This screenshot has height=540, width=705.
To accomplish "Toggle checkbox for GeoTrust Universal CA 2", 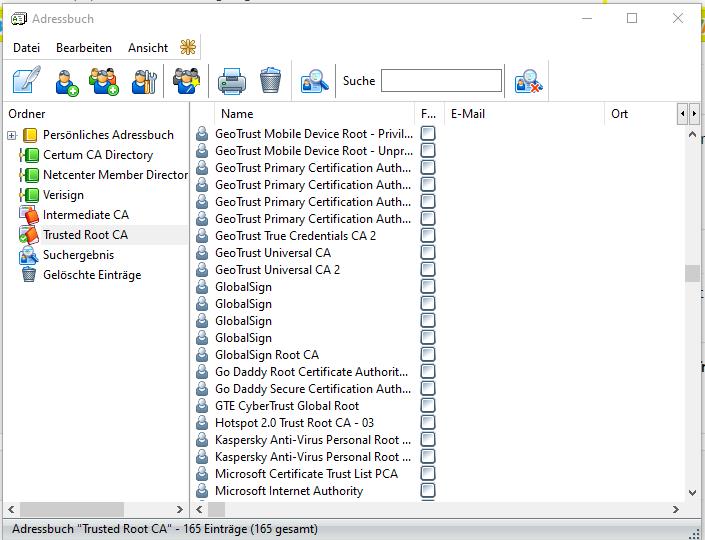I will pos(428,270).
